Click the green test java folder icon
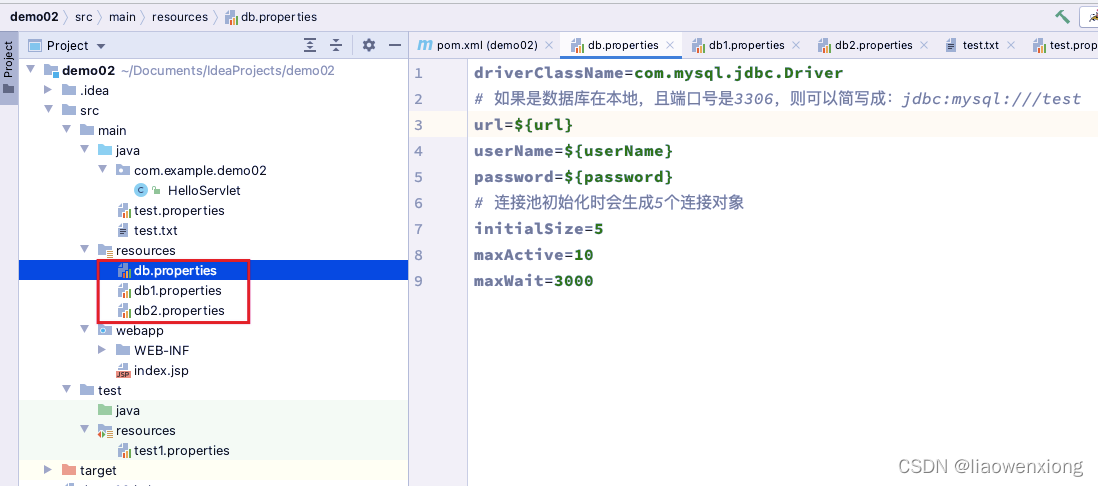Viewport: 1098px width, 486px height. point(105,410)
